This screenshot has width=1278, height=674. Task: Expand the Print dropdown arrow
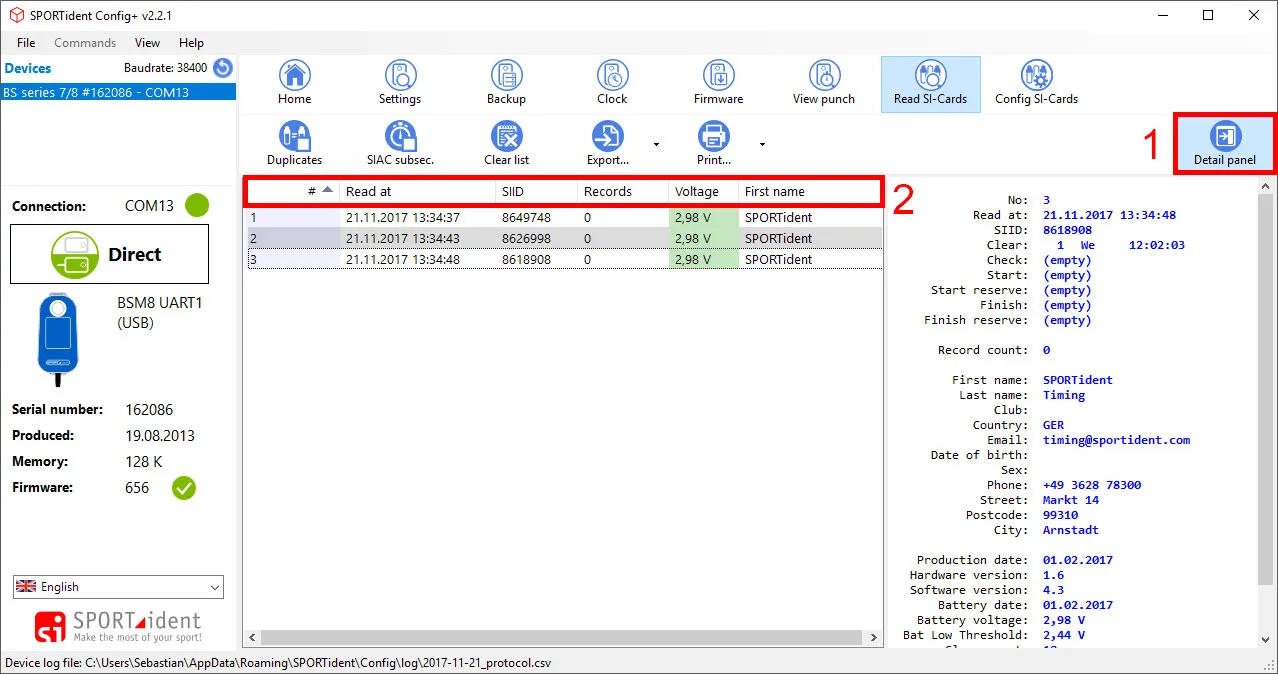point(762,144)
